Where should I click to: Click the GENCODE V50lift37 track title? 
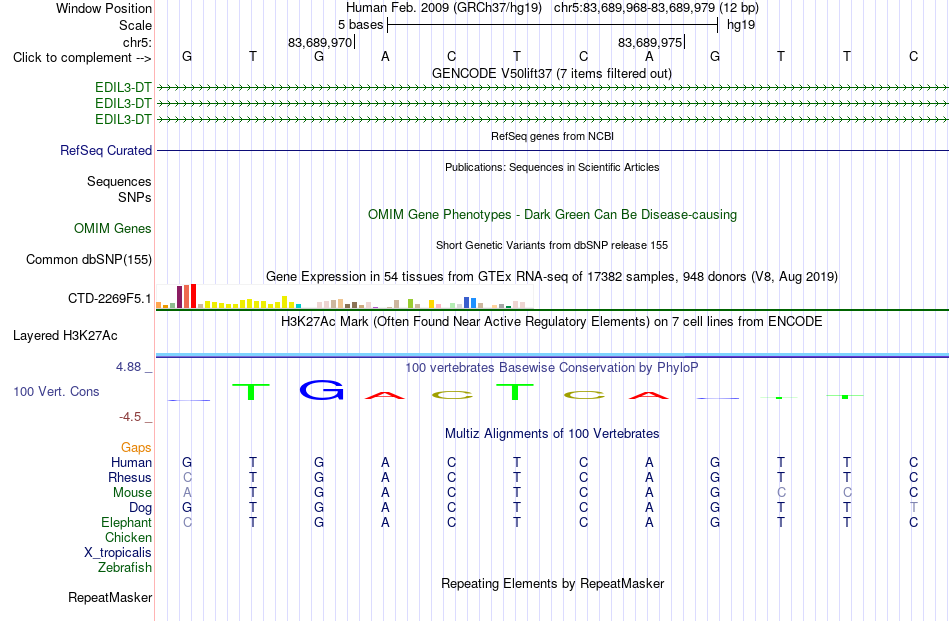point(552,73)
